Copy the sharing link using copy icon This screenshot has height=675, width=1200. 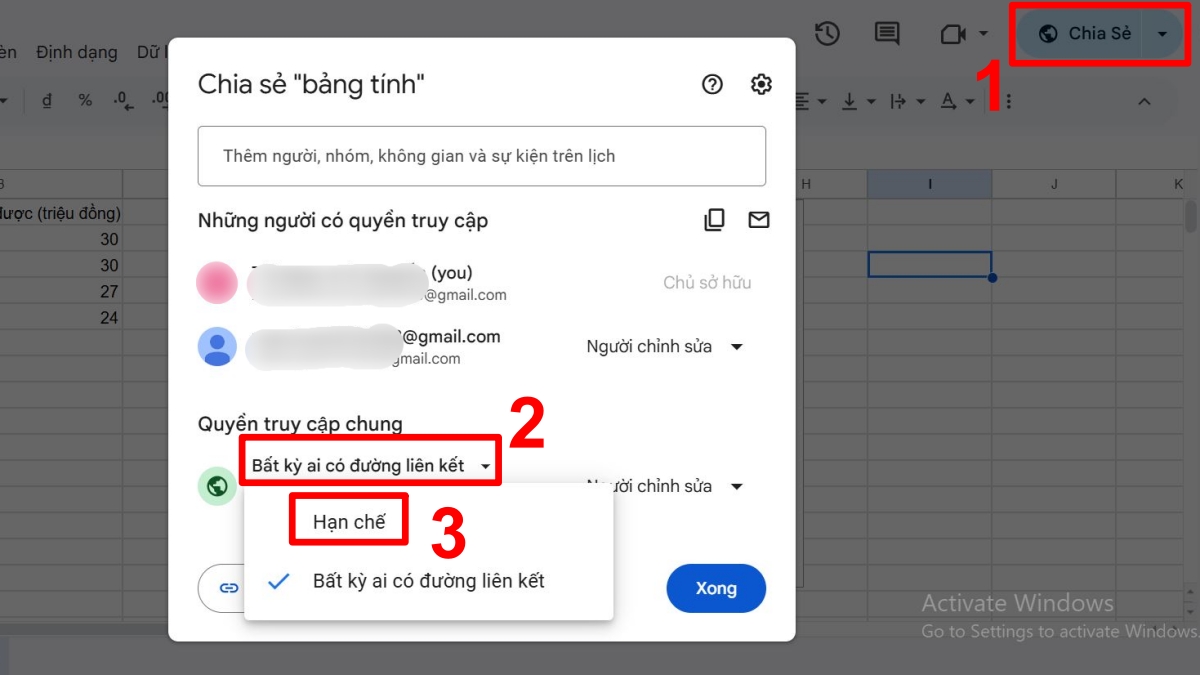click(714, 219)
